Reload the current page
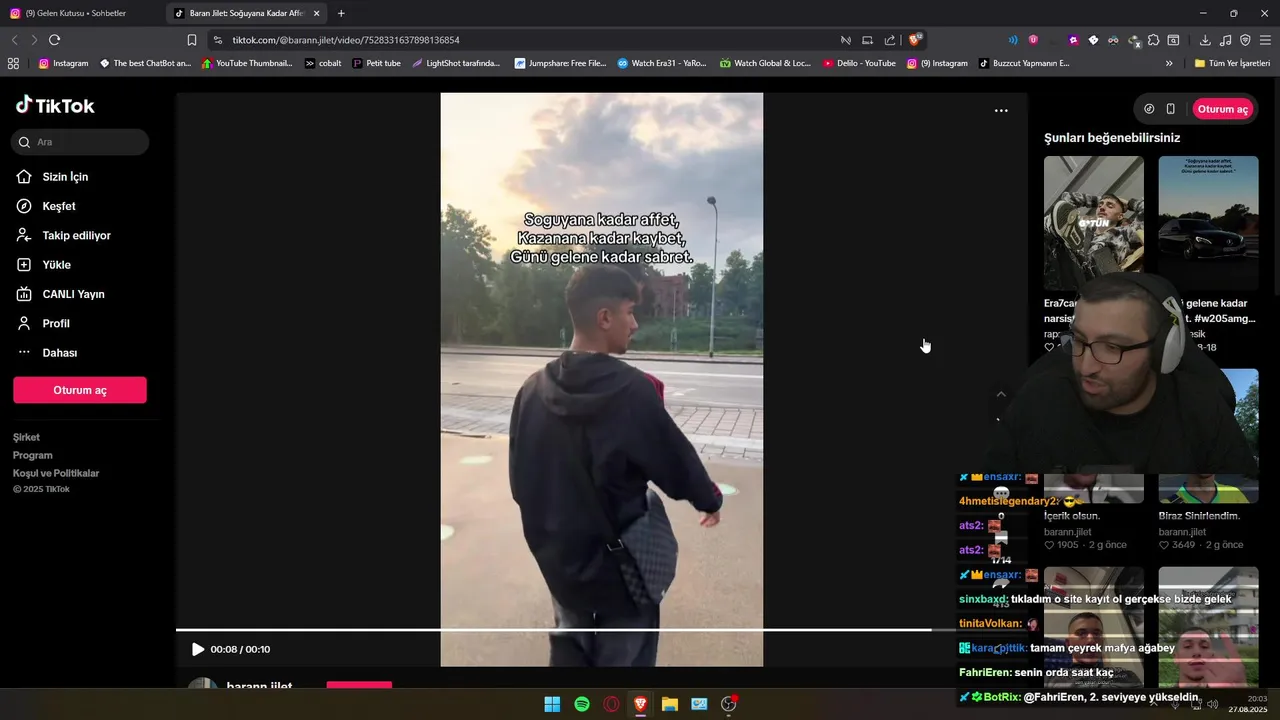Screen dimensions: 1280x720 point(55,40)
